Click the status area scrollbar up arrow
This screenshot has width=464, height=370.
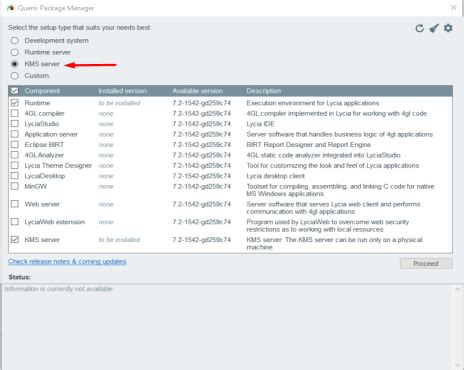[x=457, y=289]
